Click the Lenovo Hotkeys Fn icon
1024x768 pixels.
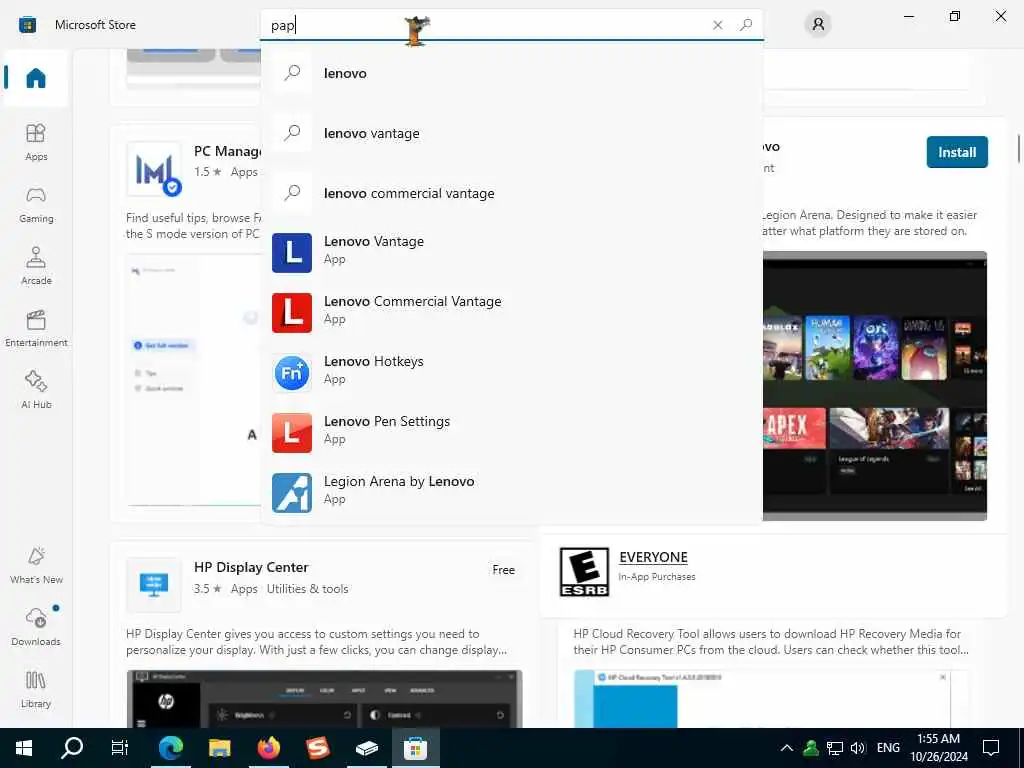click(x=292, y=373)
